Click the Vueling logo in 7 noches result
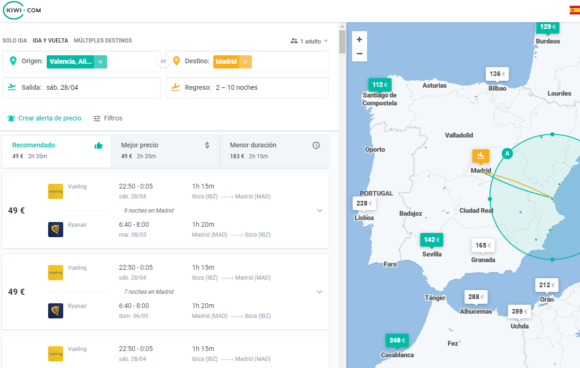The image size is (580, 368). (55, 273)
